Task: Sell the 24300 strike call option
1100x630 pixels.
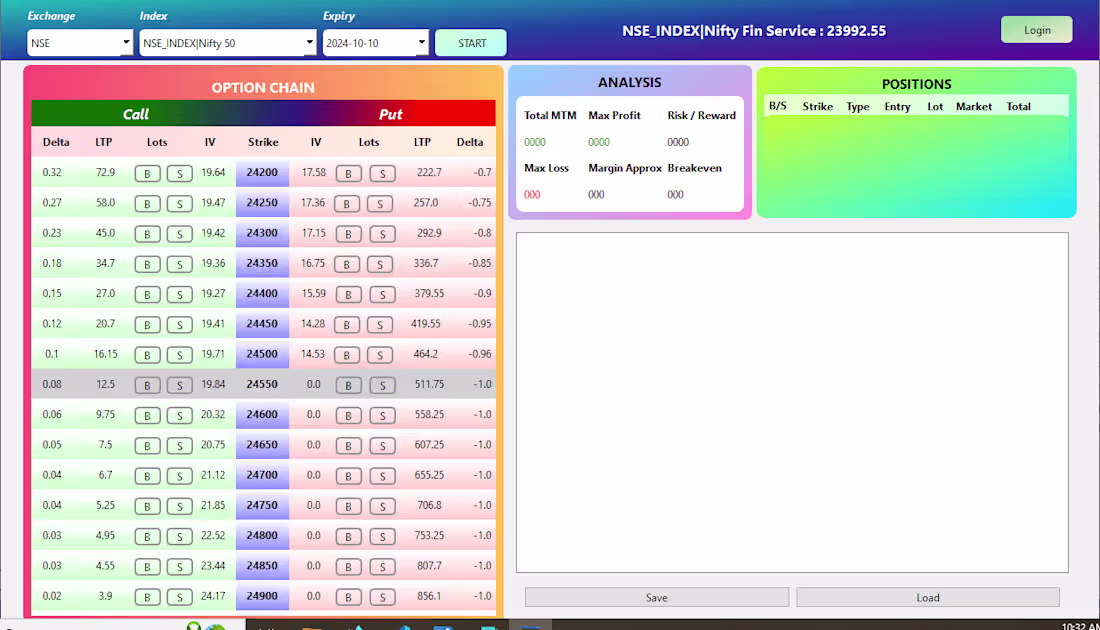Action: [180, 233]
